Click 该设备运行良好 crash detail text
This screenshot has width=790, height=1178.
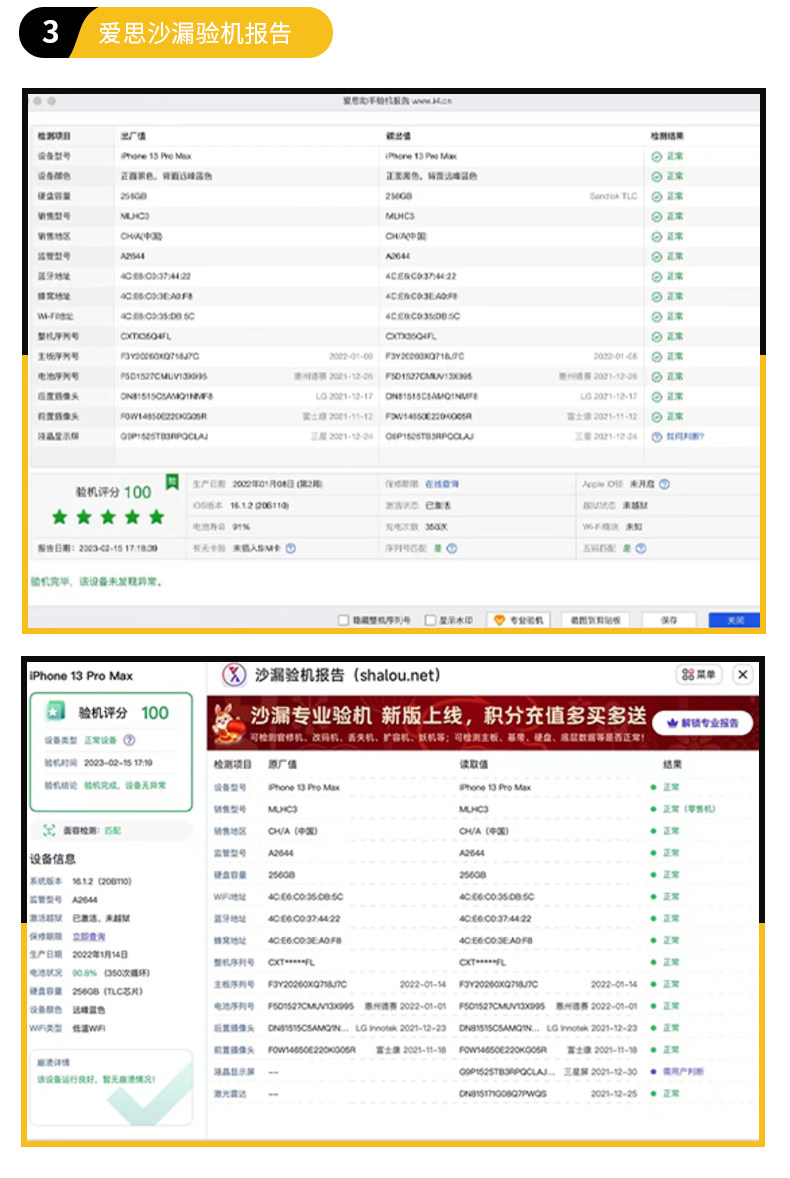tap(96, 1079)
